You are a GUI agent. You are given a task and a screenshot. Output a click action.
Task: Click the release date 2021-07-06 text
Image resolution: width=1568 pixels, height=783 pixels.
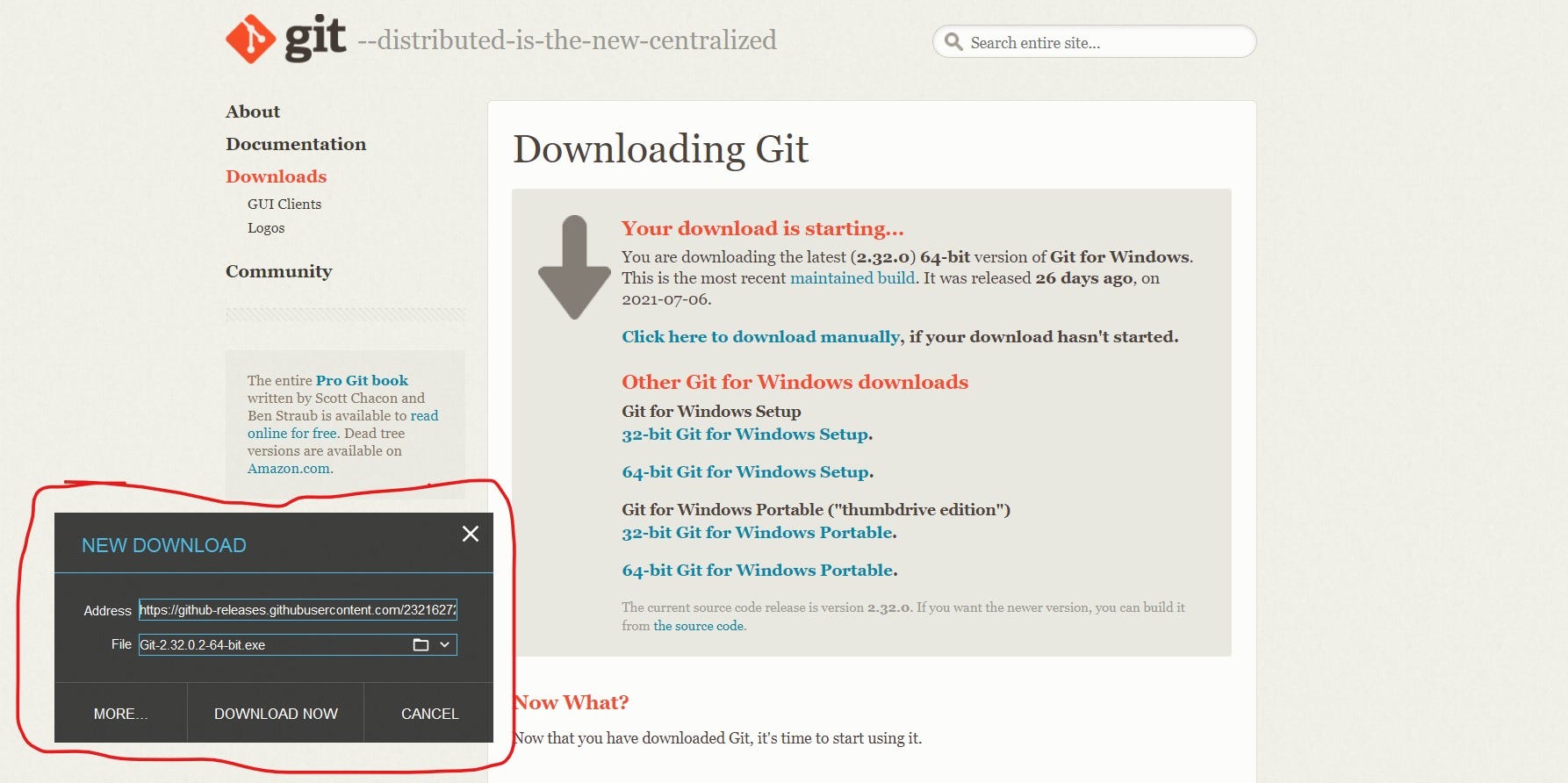coord(666,298)
